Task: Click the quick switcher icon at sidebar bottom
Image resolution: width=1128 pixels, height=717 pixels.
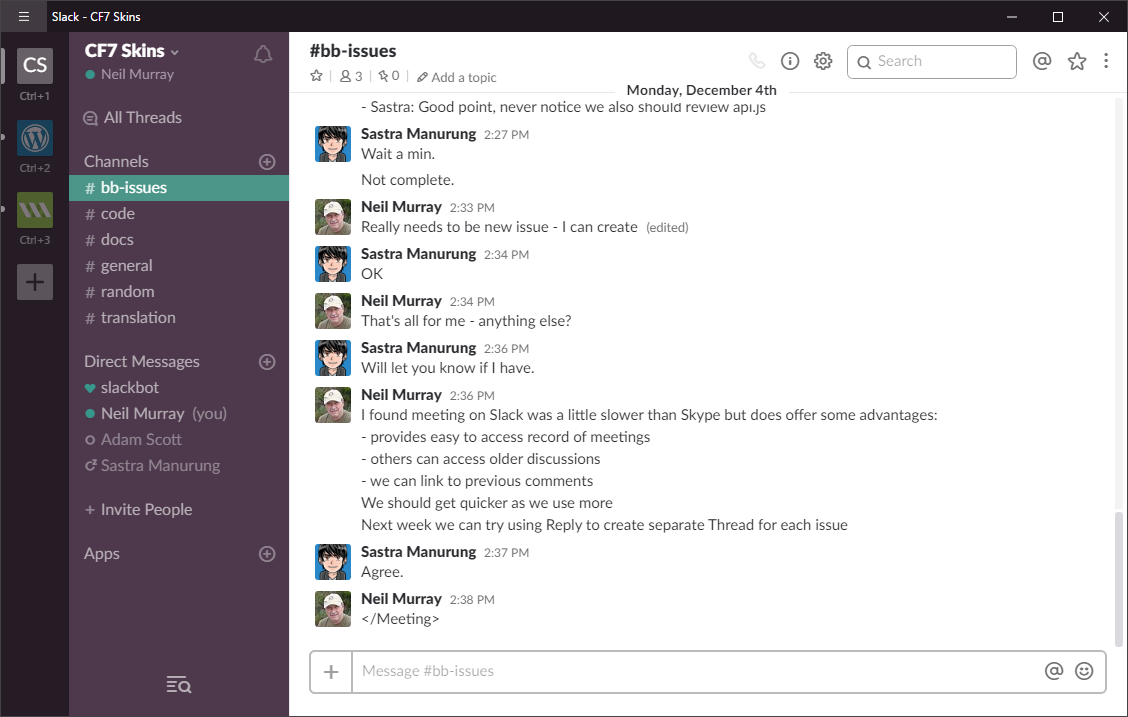Action: 178,685
